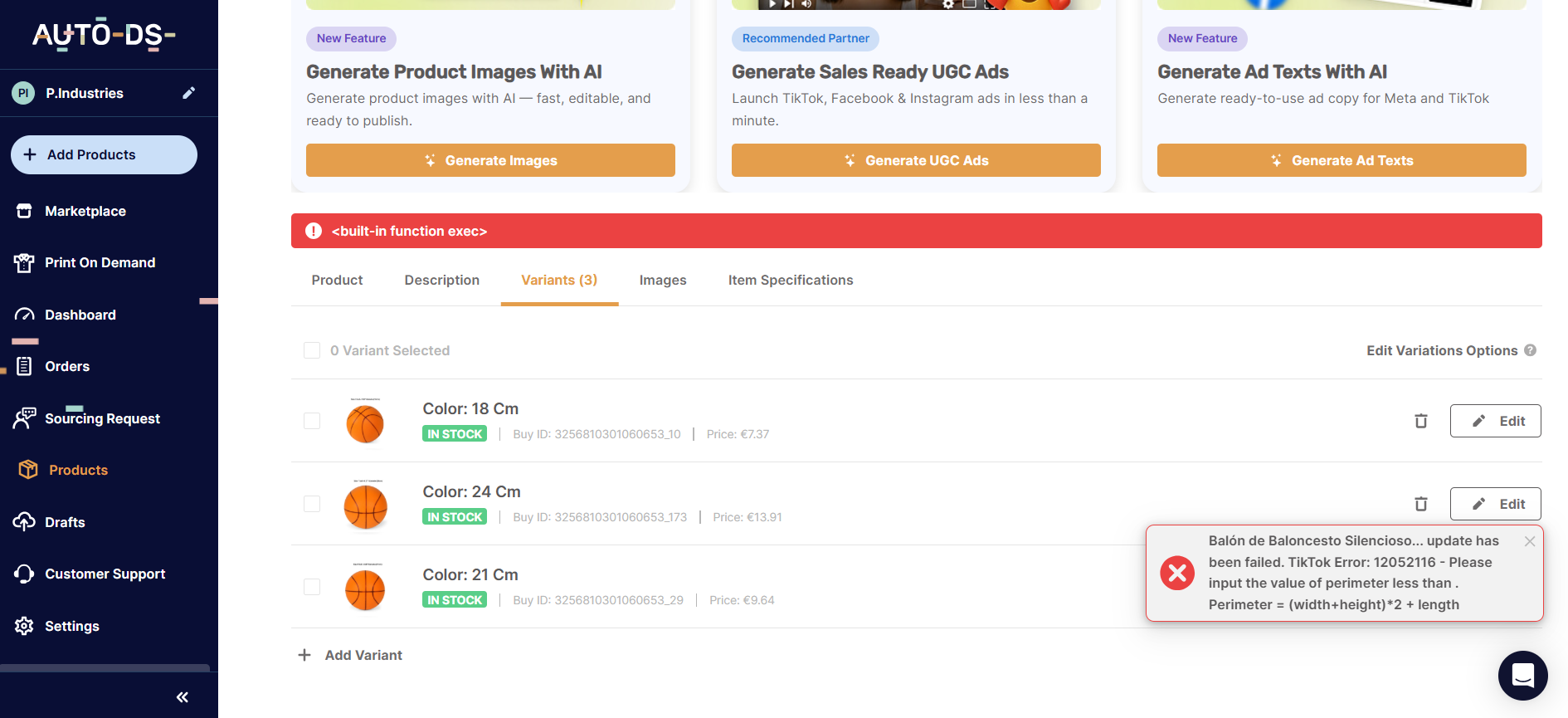
Task: Tick the checkbox for 18 Cm variant
Action: [x=312, y=421]
